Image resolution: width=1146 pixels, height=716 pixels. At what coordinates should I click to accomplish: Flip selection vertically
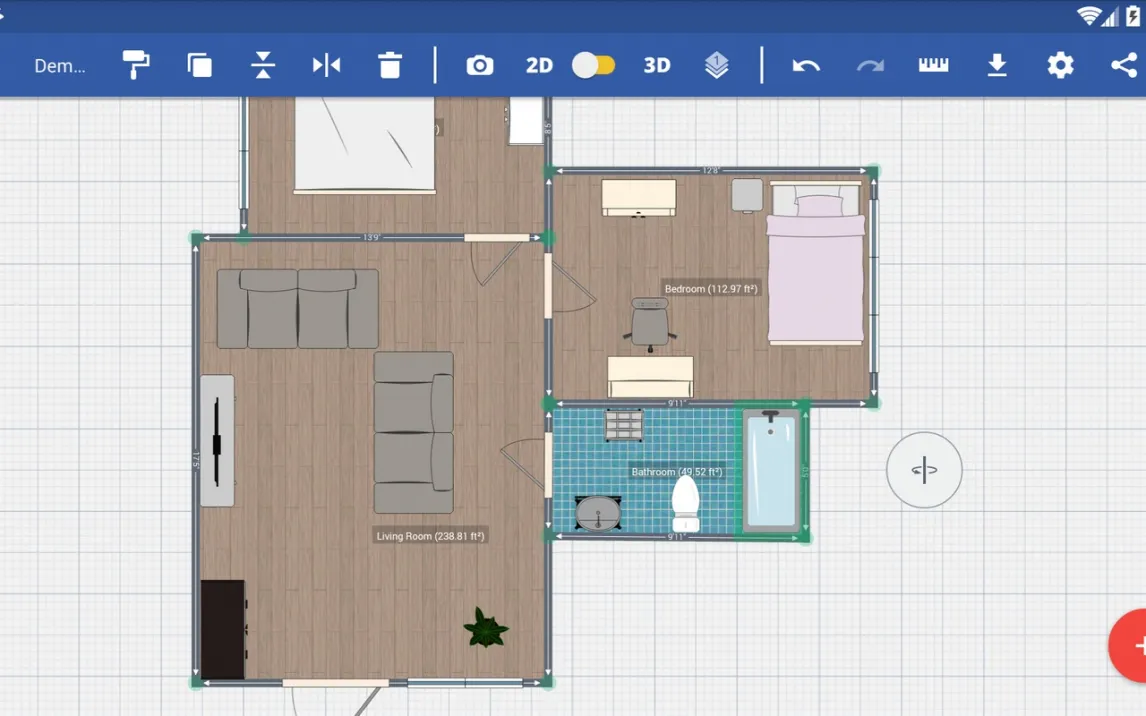tap(263, 65)
